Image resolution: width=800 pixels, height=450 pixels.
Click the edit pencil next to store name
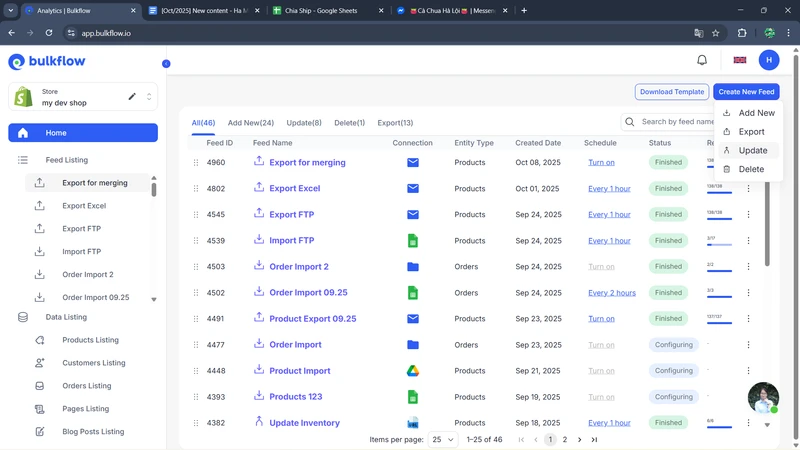click(132, 97)
